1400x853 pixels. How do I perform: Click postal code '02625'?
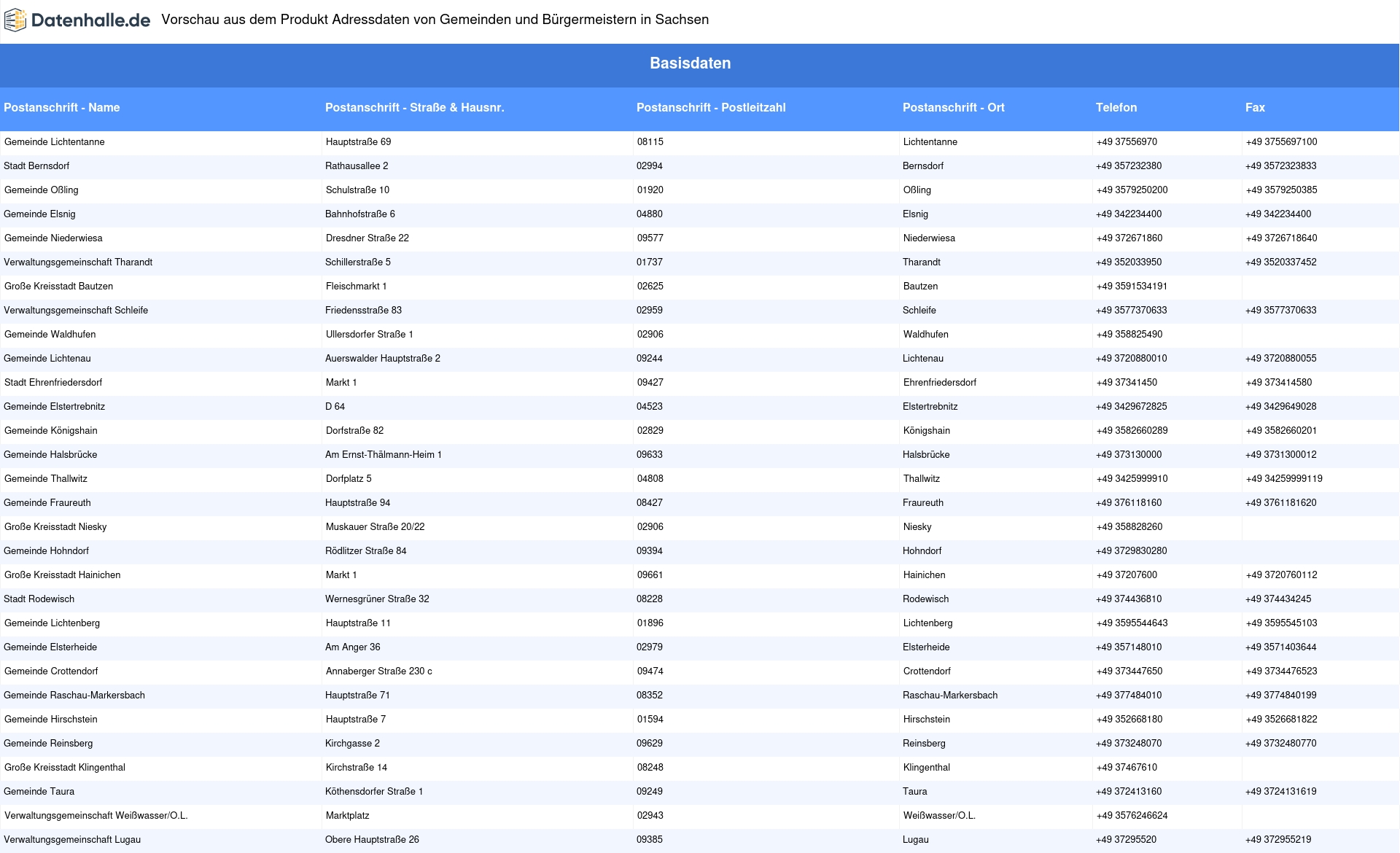tap(650, 287)
